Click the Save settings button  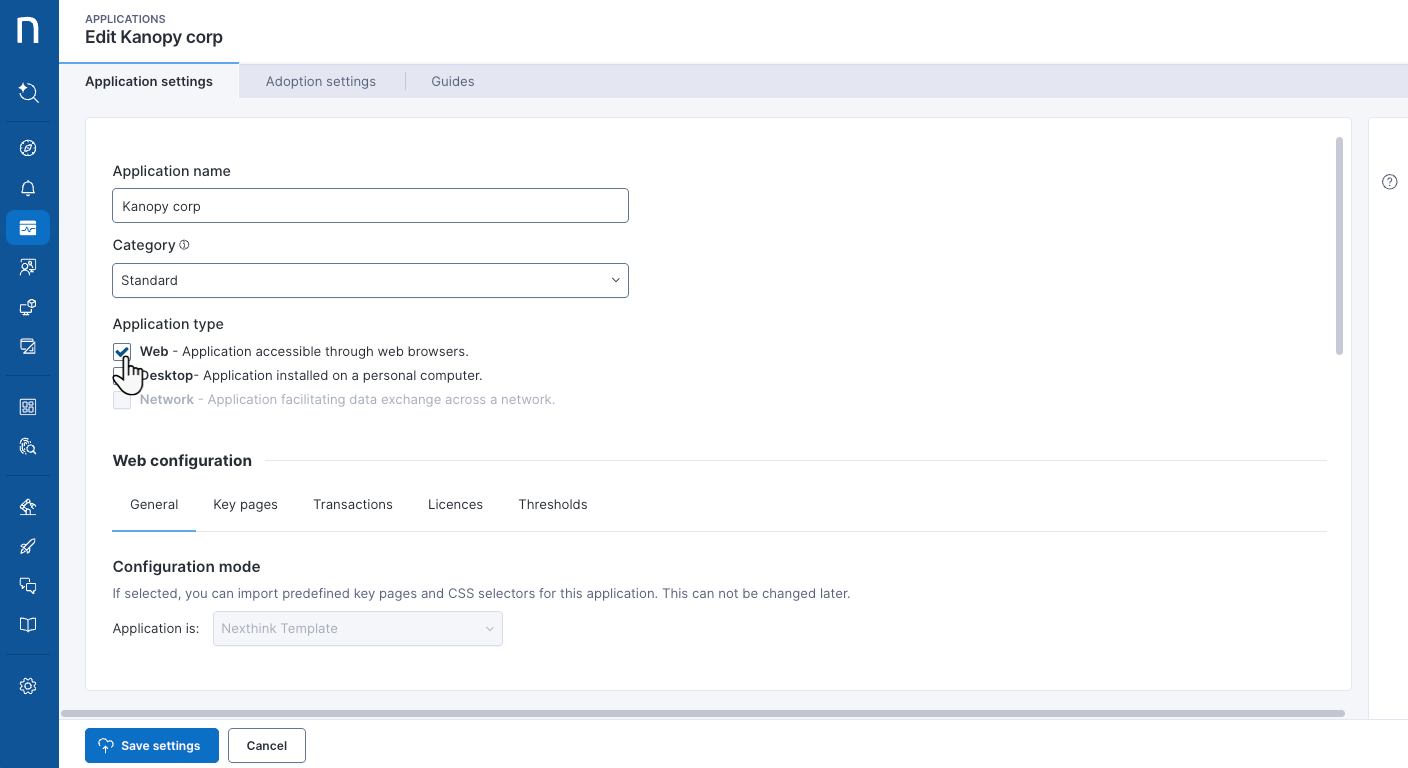[x=151, y=746]
